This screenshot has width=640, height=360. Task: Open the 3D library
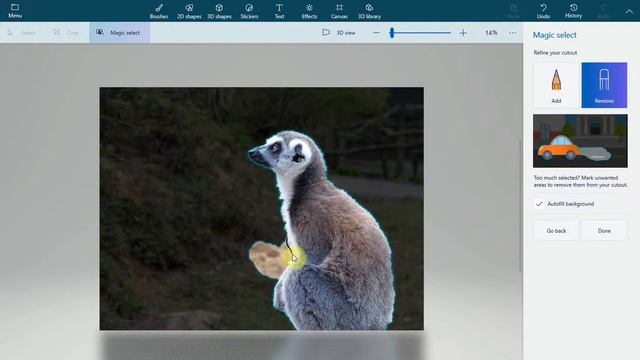369,11
